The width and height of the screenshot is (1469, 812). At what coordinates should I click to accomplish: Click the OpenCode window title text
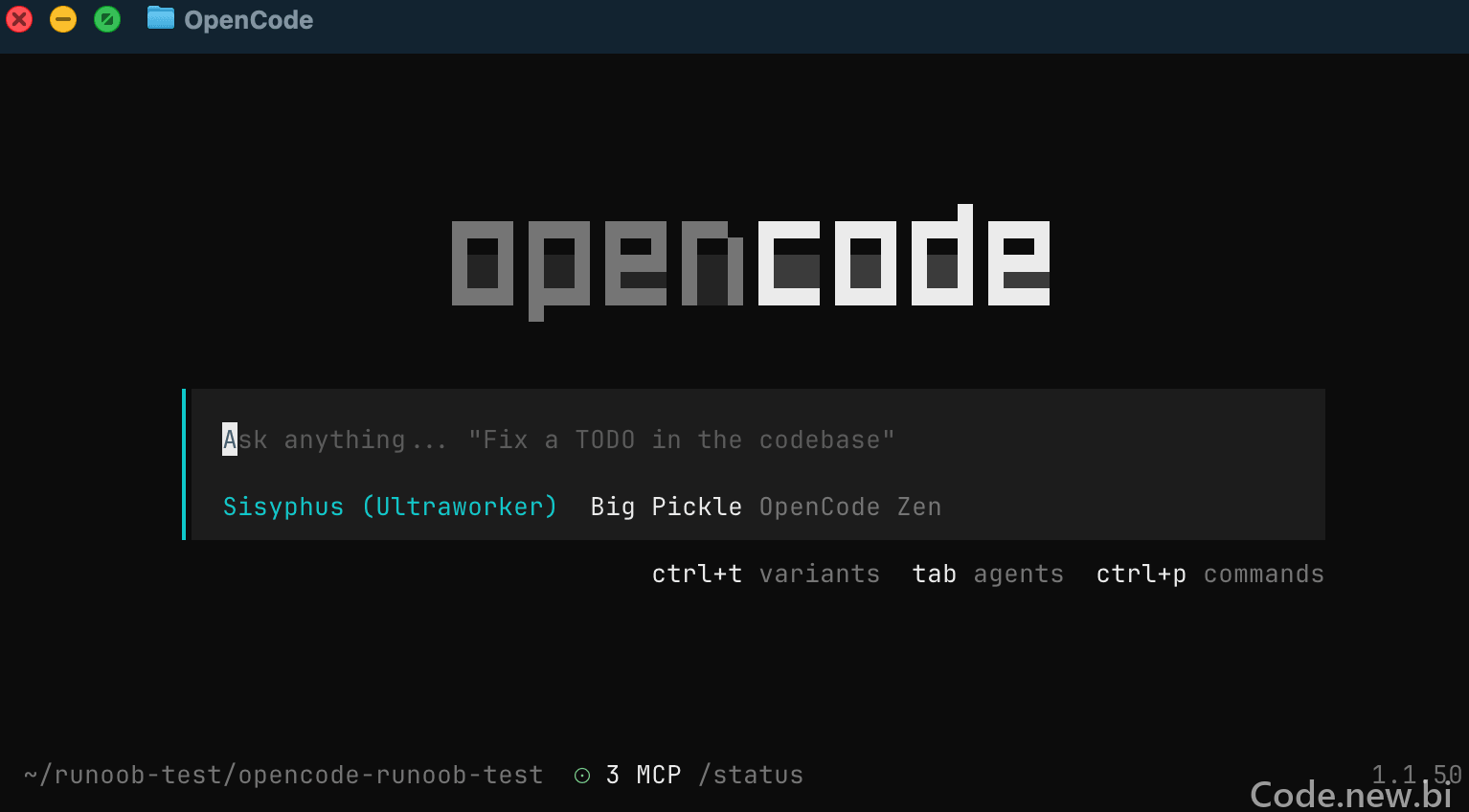click(248, 20)
